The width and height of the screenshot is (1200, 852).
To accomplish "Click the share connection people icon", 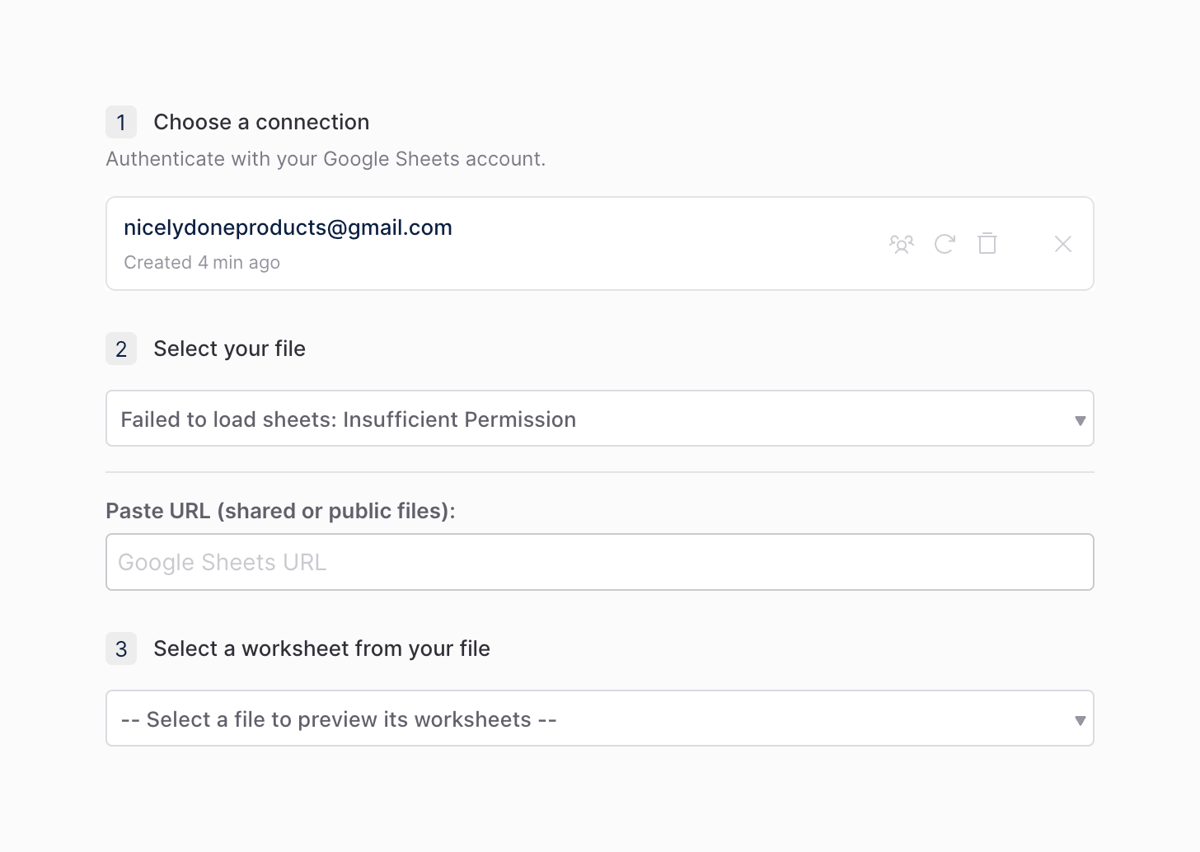I will 901,244.
